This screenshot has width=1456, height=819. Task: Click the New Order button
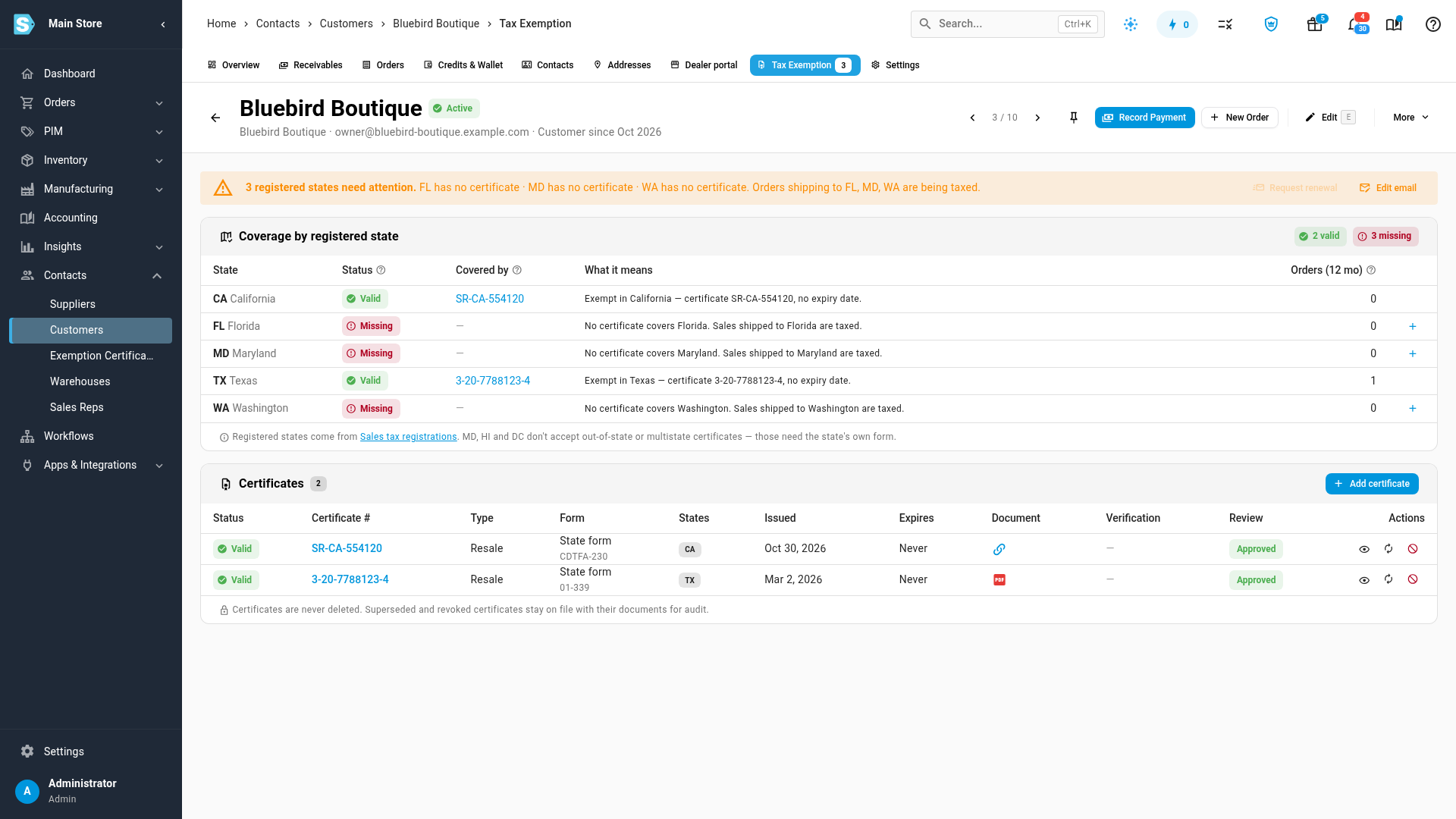click(1239, 118)
